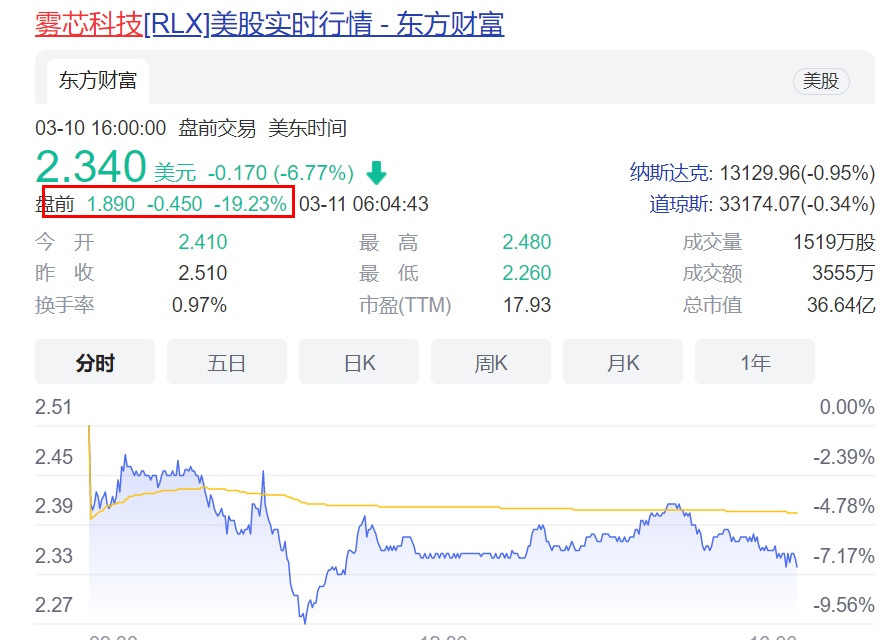Image resolution: width=891 pixels, height=640 pixels.
Task: Click the 成交额 value 3555万
Action: pyautogui.click(x=843, y=273)
